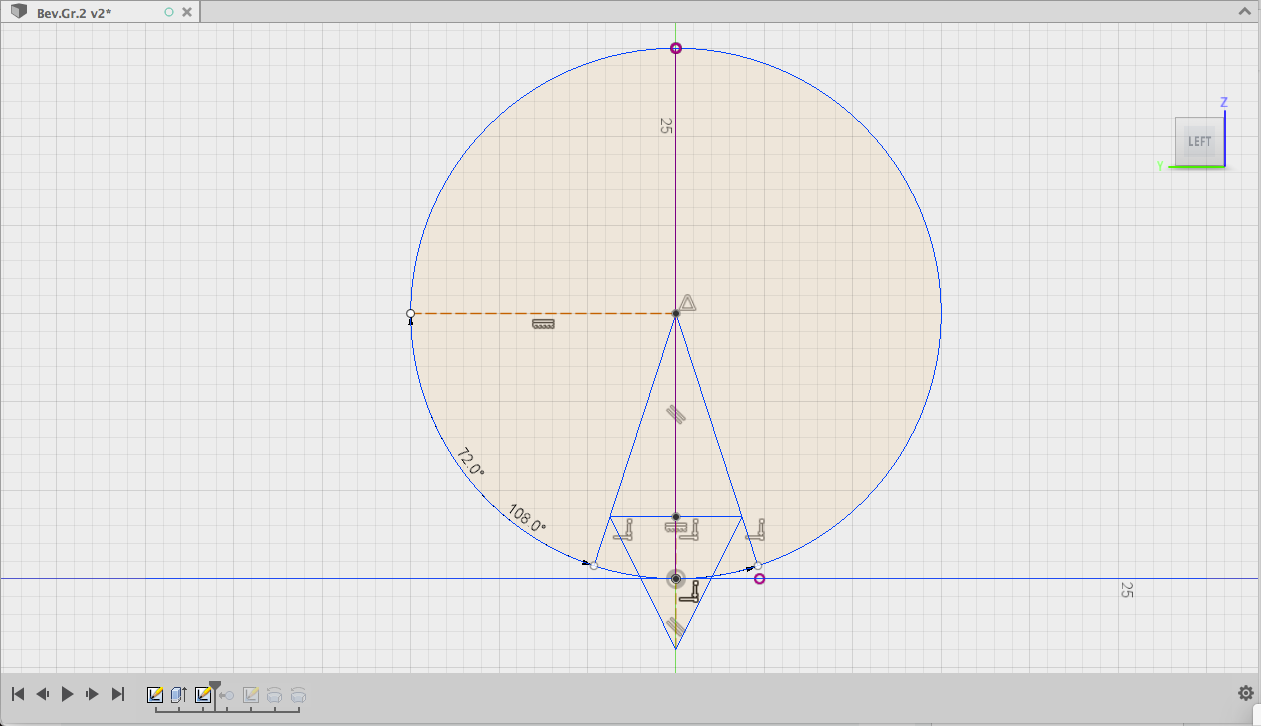
Task: Select the parallel constraint glyph on lower triangle
Action: [x=676, y=627]
